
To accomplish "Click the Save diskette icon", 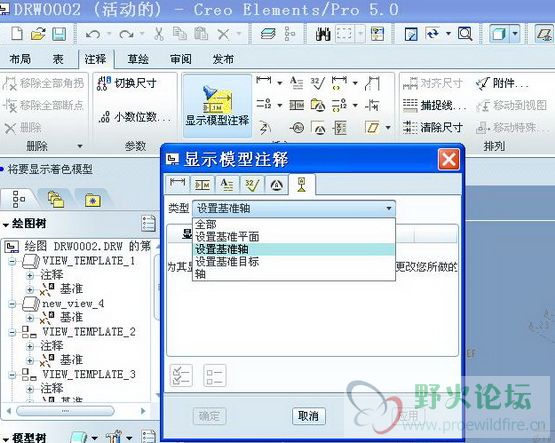I will tap(59, 34).
